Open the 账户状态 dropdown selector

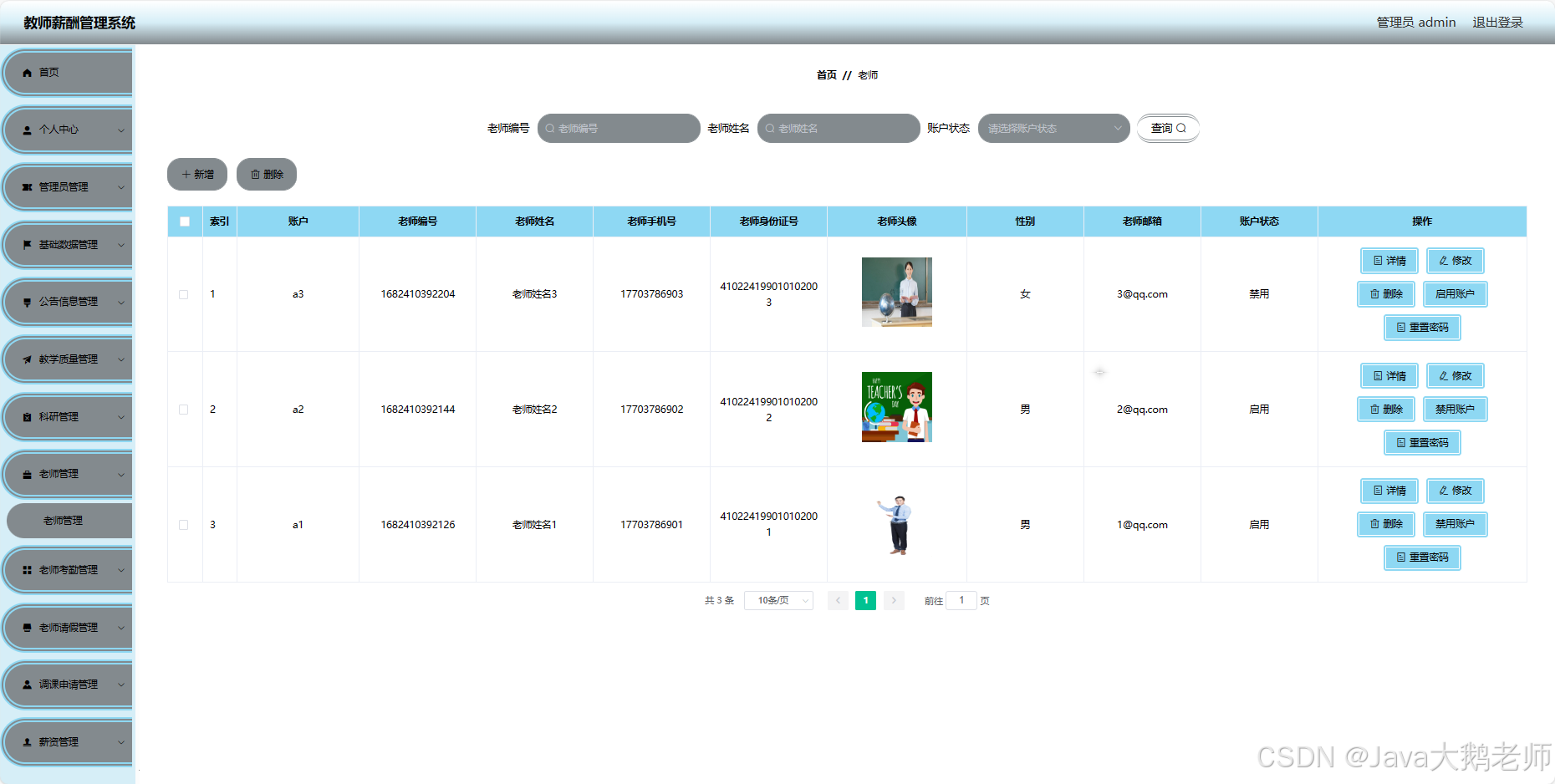point(1053,129)
